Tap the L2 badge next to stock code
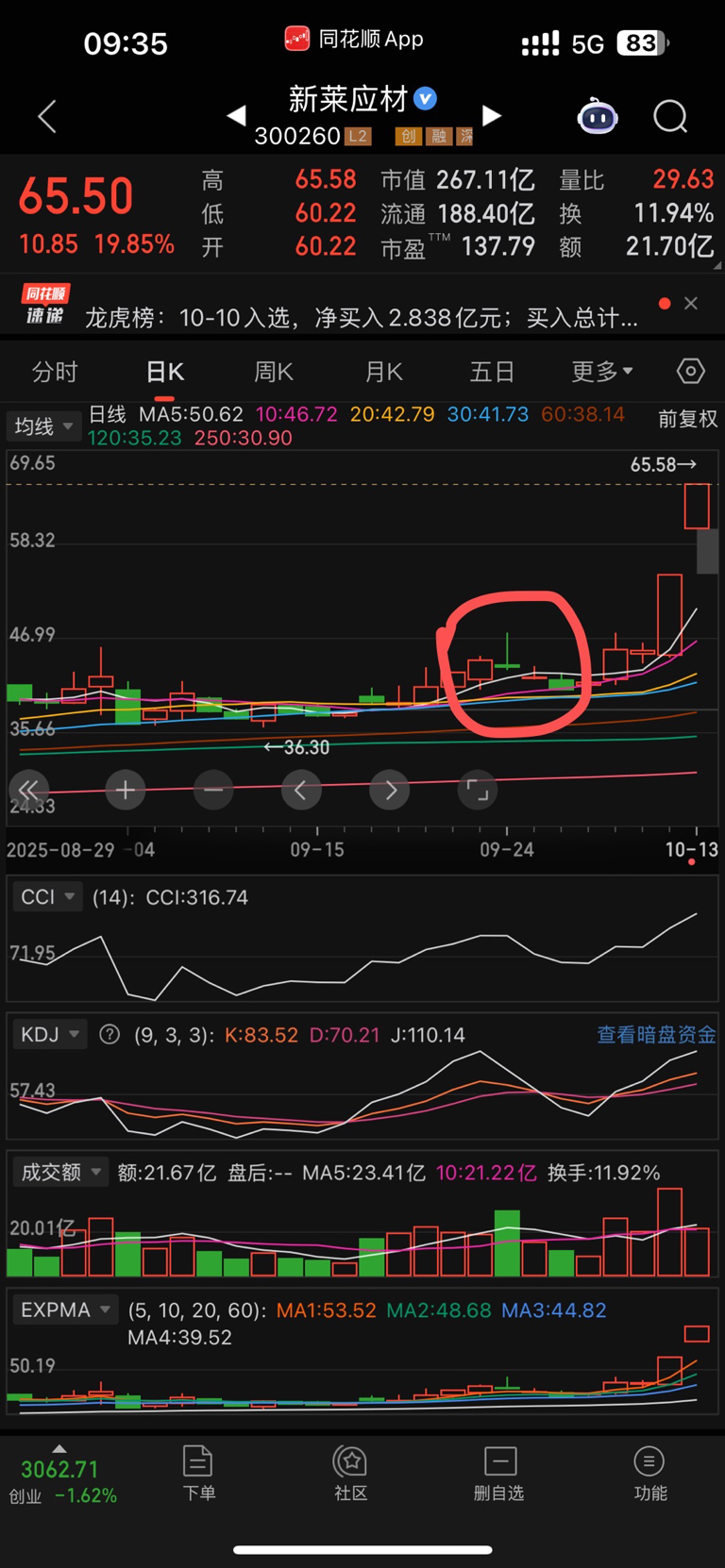Image resolution: width=725 pixels, height=1568 pixels. click(358, 137)
